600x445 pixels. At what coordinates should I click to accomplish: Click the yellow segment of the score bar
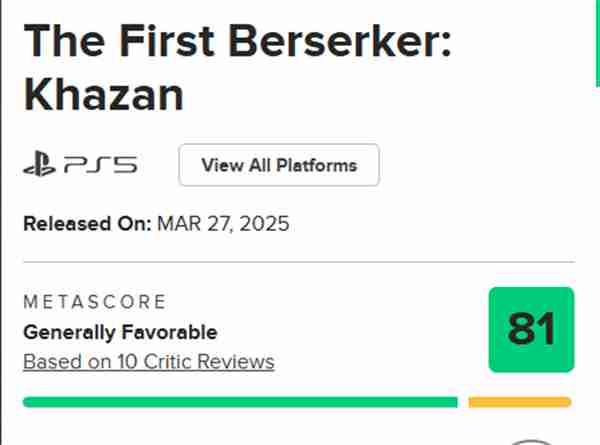[x=519, y=402]
